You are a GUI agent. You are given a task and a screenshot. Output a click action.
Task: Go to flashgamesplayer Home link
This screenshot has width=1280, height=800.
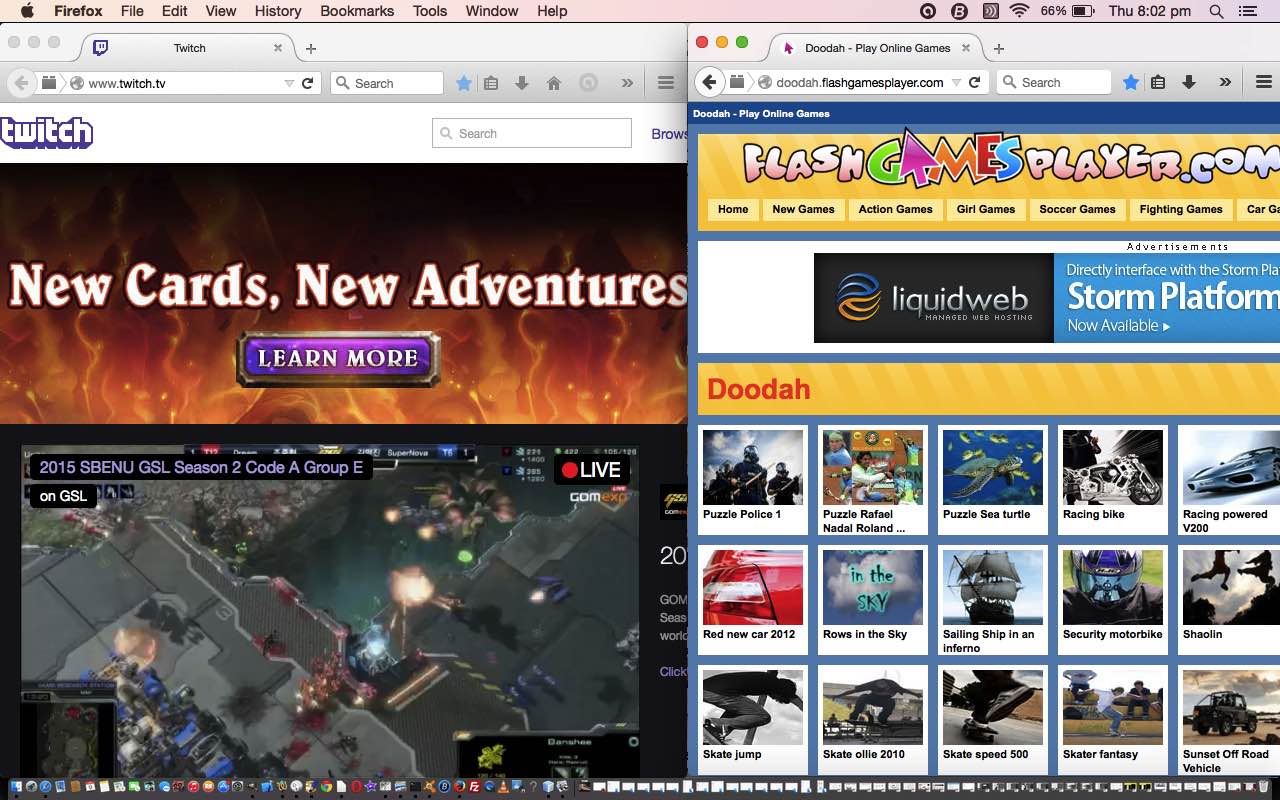(733, 209)
